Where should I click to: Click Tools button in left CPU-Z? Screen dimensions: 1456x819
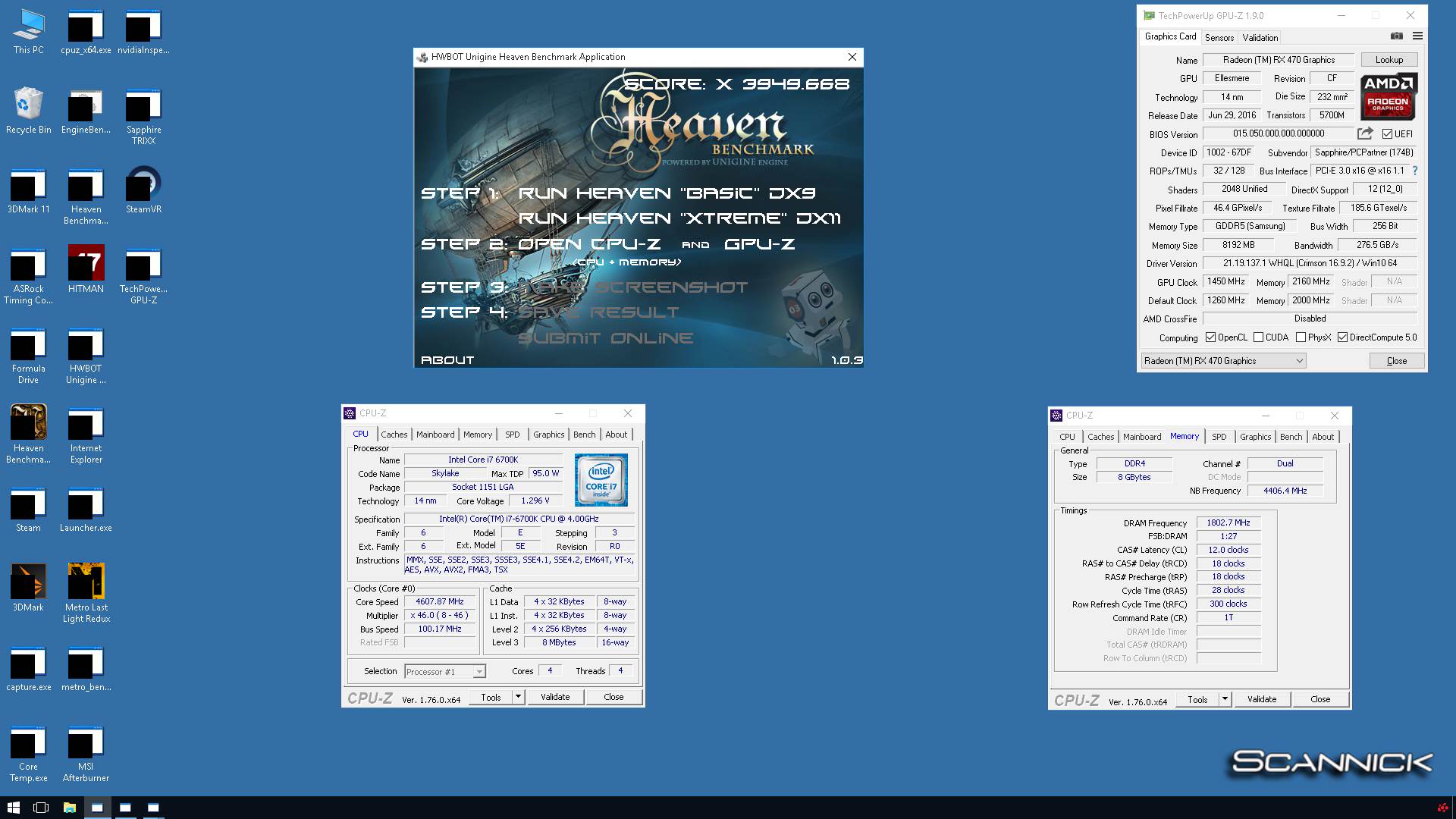pos(491,697)
